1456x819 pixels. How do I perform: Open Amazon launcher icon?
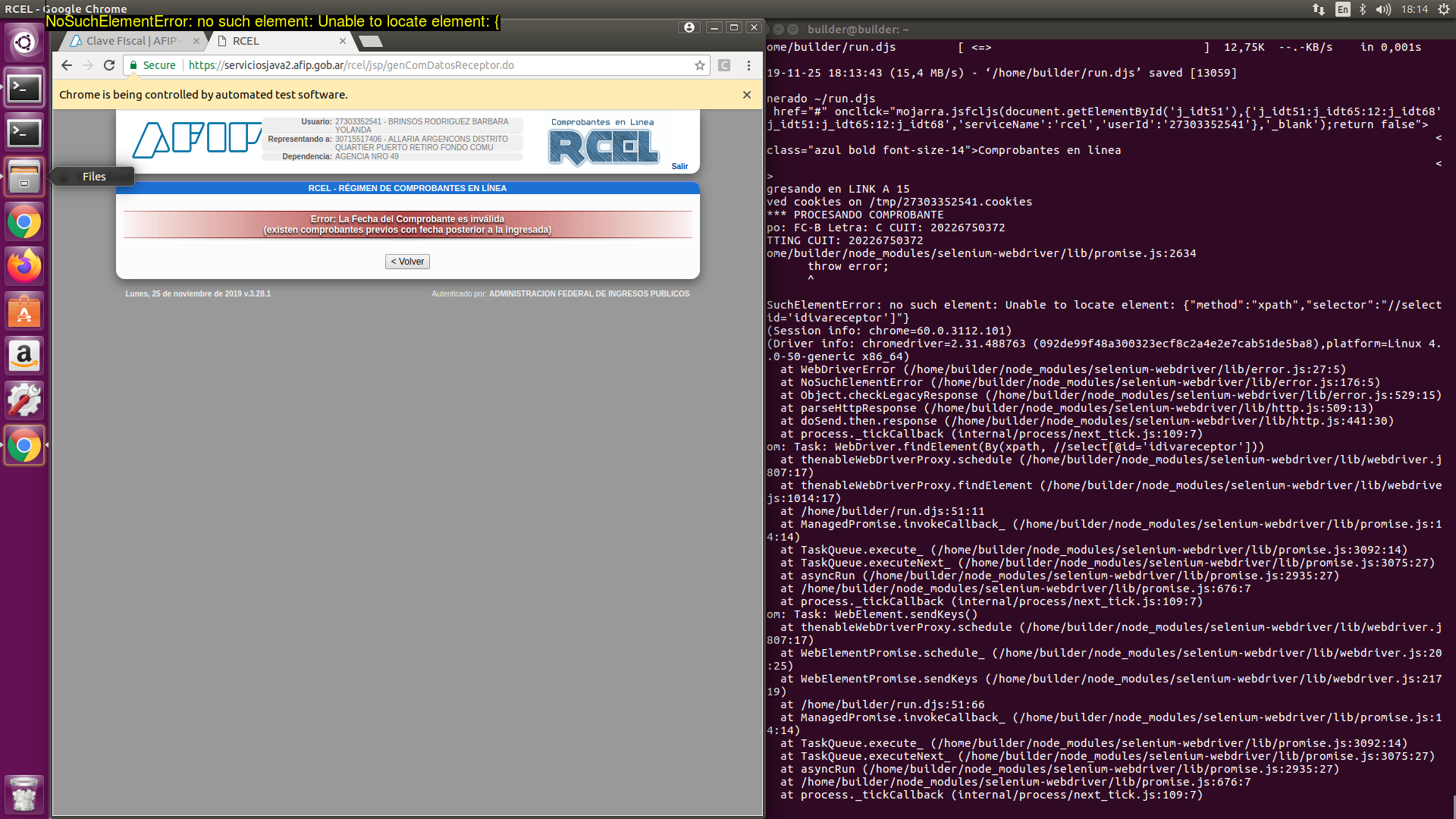point(24,356)
